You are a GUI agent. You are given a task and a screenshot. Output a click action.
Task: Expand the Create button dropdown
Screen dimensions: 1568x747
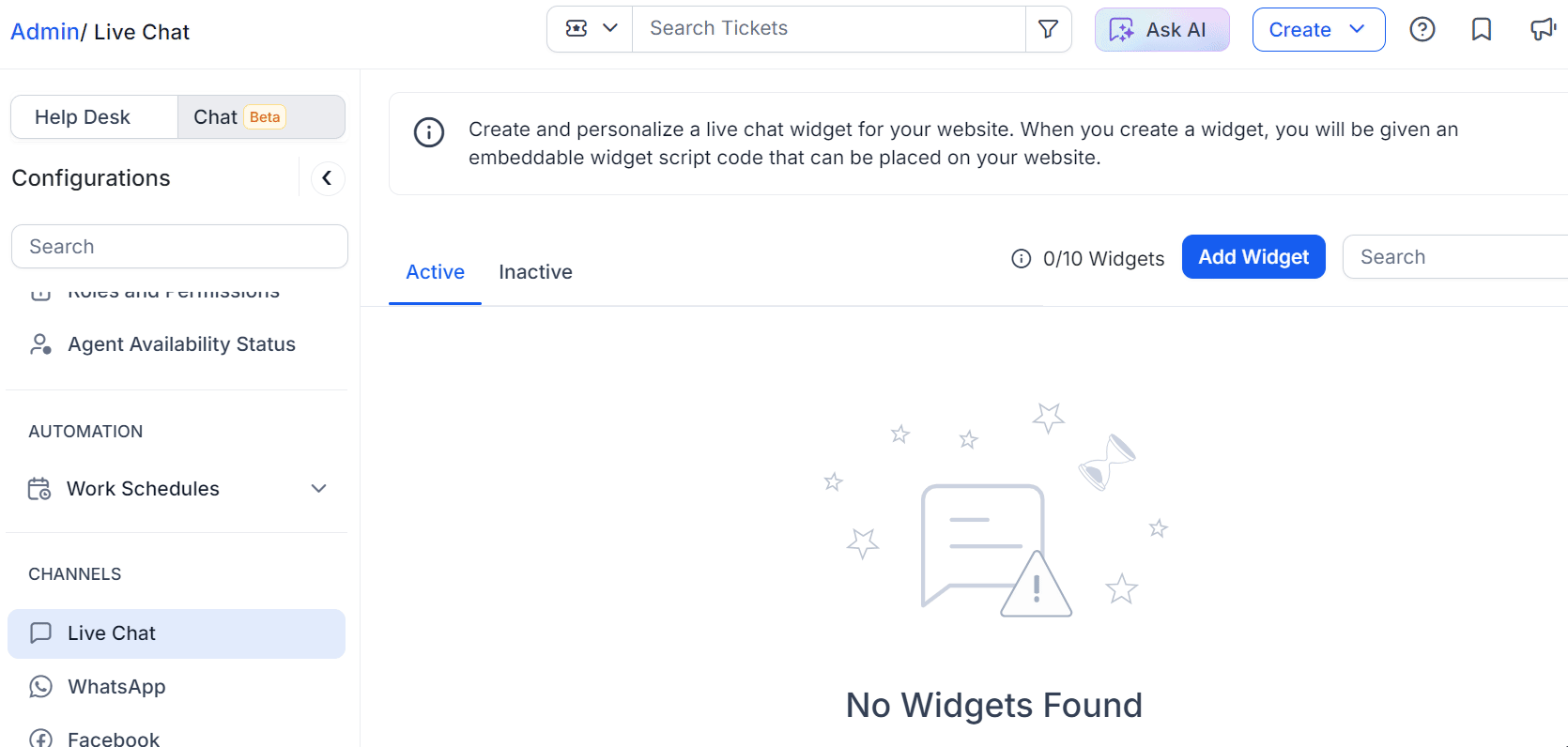[x=1318, y=30]
